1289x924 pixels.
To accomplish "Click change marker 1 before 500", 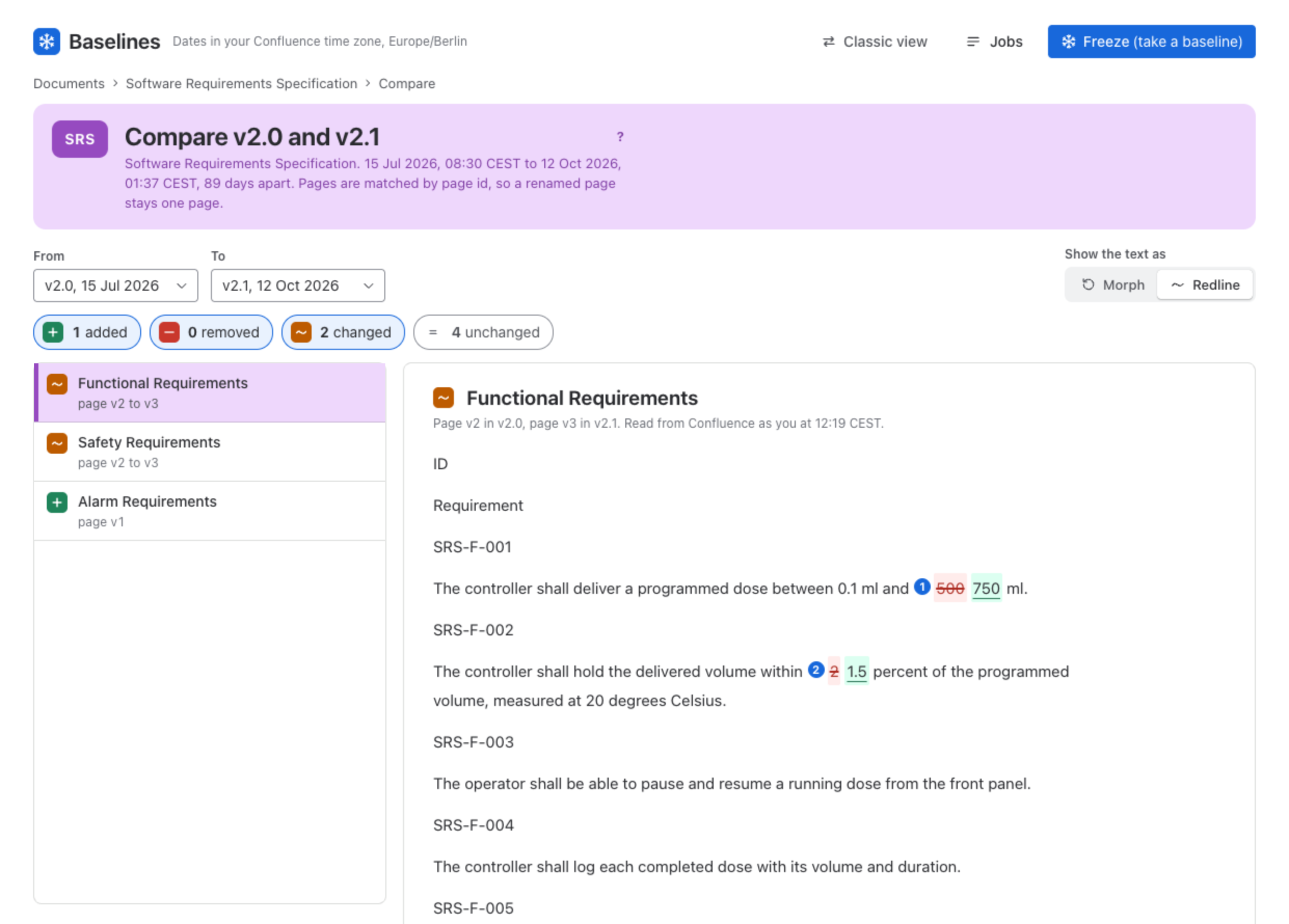I will (922, 587).
